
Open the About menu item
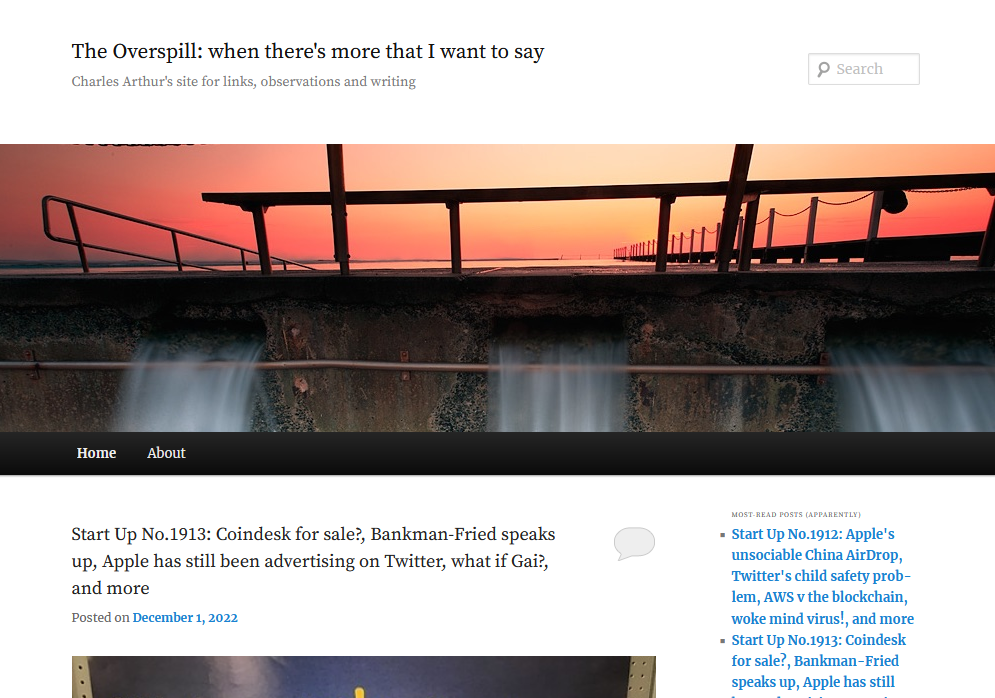(x=166, y=453)
